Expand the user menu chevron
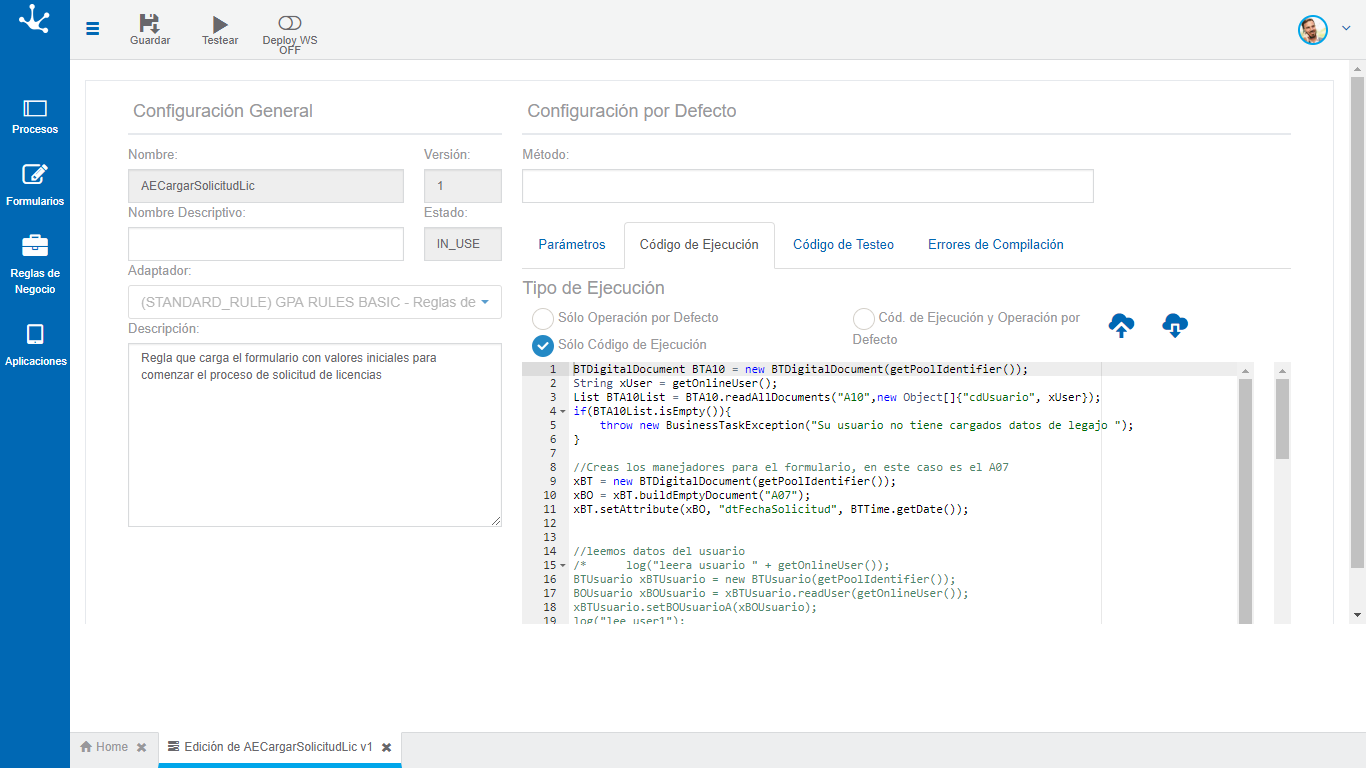1366x768 pixels. pyautogui.click(x=1345, y=29)
